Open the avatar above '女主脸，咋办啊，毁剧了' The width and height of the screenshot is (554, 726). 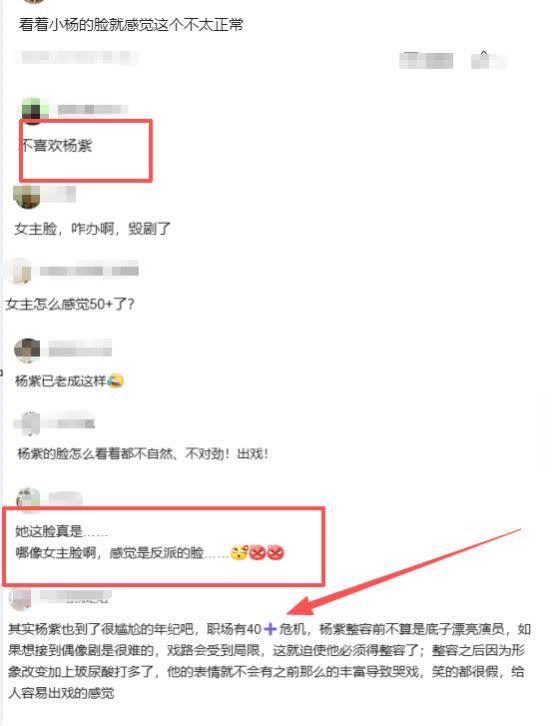[27, 197]
